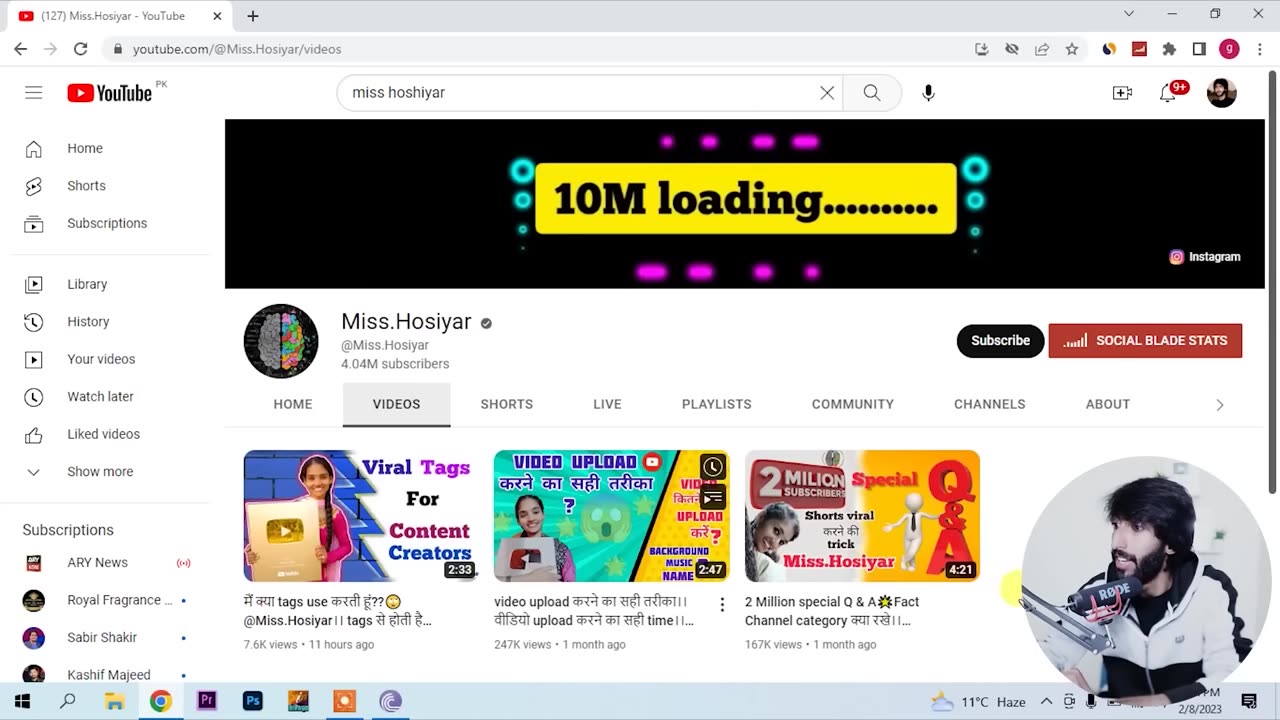1280x720 pixels.
Task: Click the address bar URL
Action: point(237,49)
